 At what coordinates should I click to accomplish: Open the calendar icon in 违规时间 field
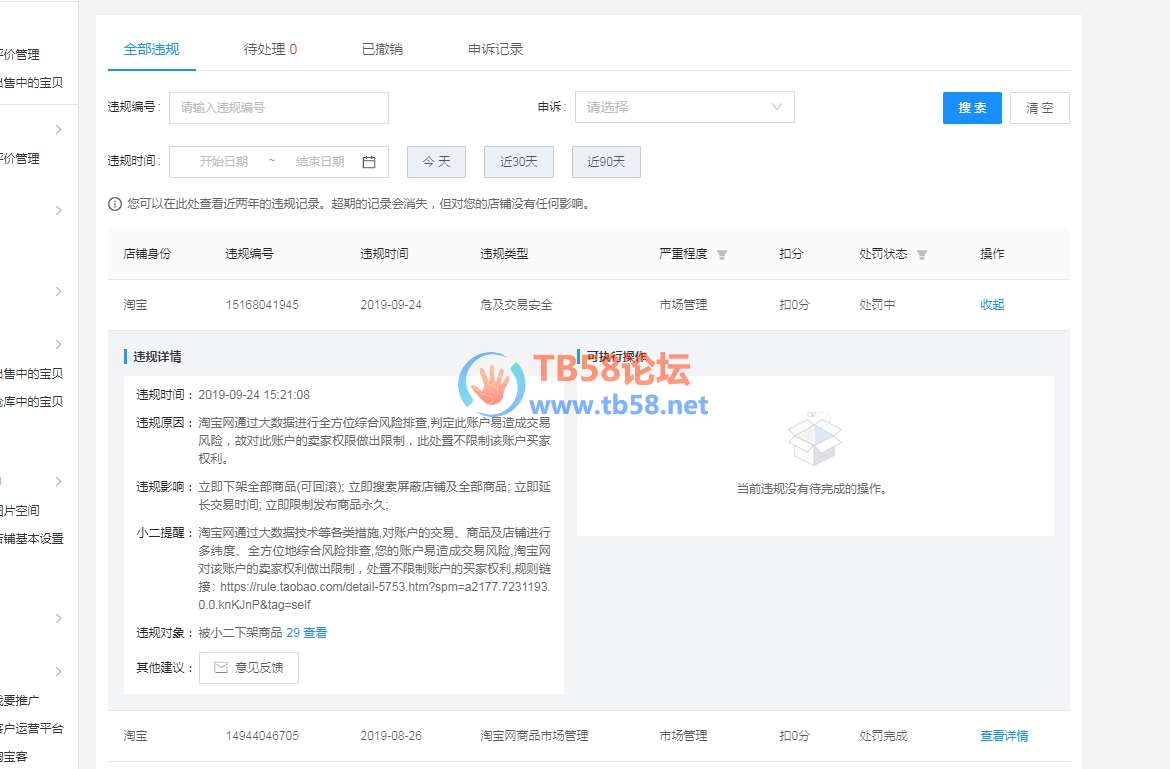click(x=369, y=162)
